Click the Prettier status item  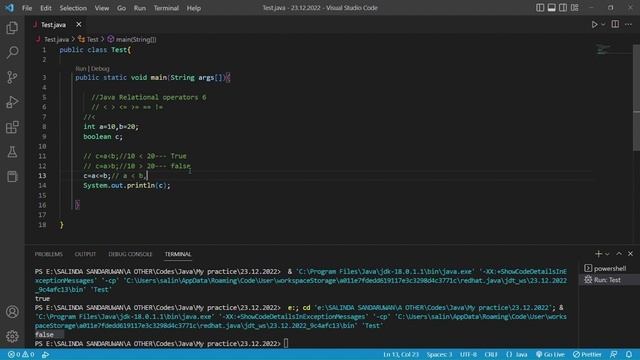[x=587, y=354]
